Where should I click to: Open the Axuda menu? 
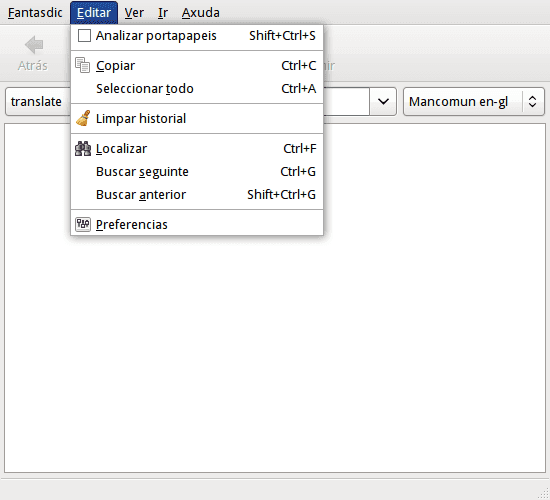(201, 13)
